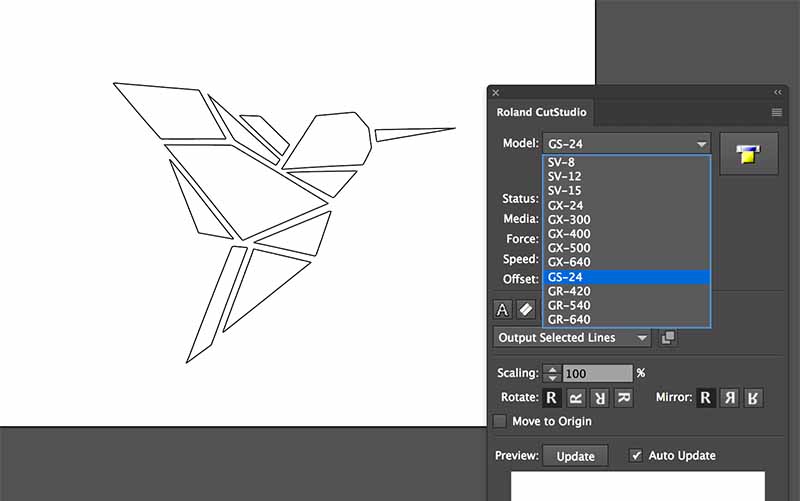Click the Update preview button
This screenshot has width=800, height=501.
tap(576, 456)
